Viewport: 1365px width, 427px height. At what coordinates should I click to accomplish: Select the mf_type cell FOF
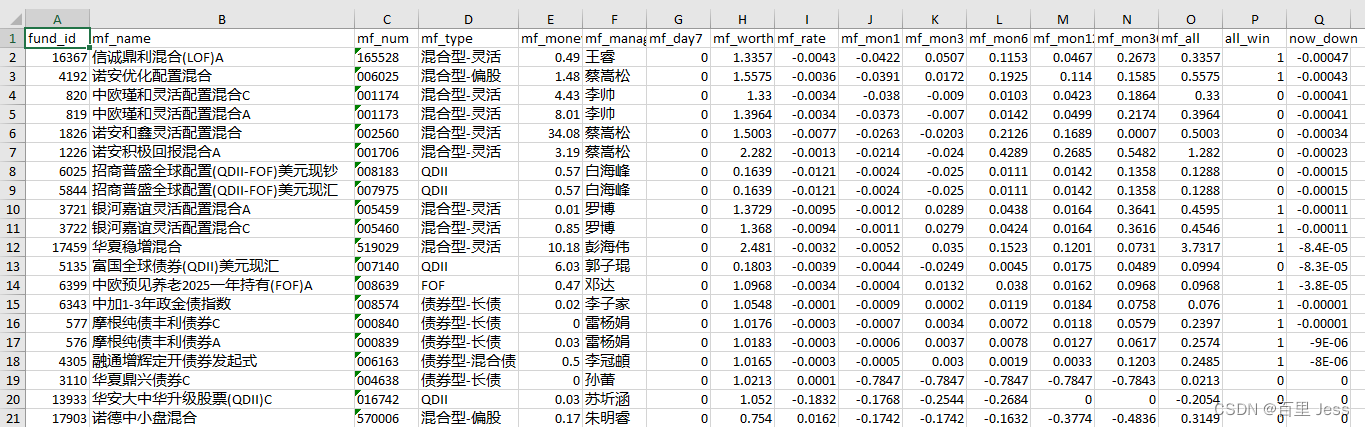click(x=468, y=284)
